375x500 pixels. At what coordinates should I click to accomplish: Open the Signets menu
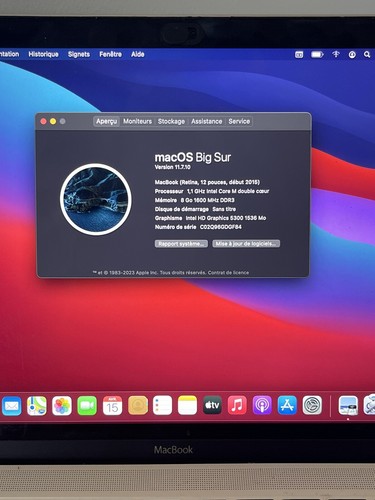click(x=79, y=54)
